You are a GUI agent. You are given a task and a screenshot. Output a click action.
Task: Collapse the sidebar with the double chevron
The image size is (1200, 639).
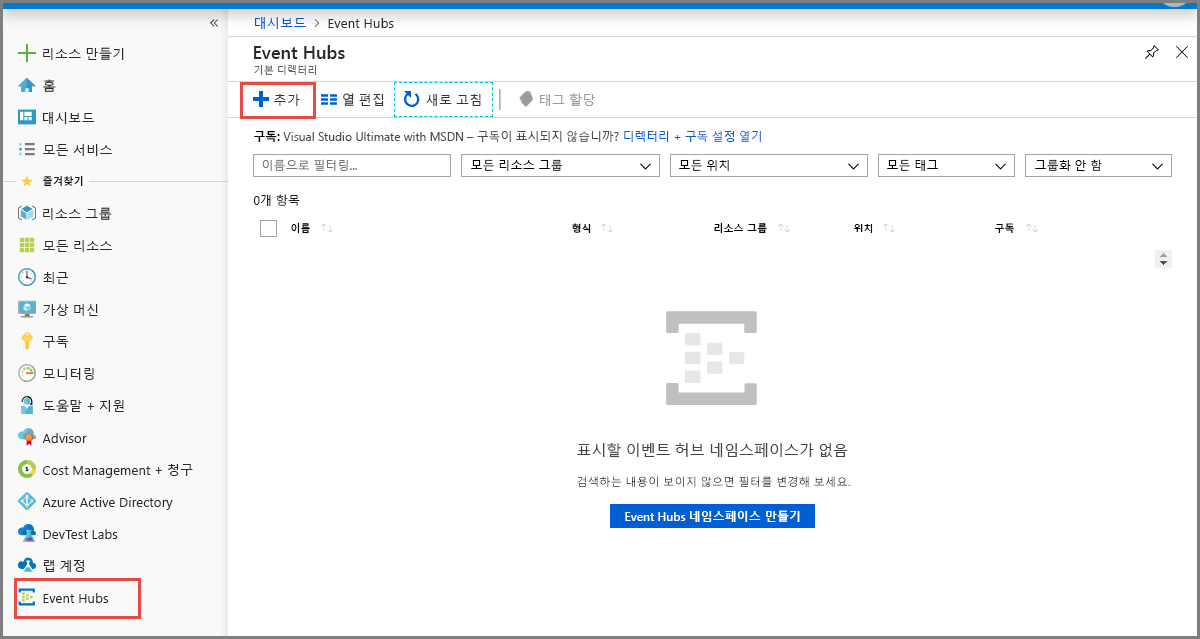tap(213, 23)
